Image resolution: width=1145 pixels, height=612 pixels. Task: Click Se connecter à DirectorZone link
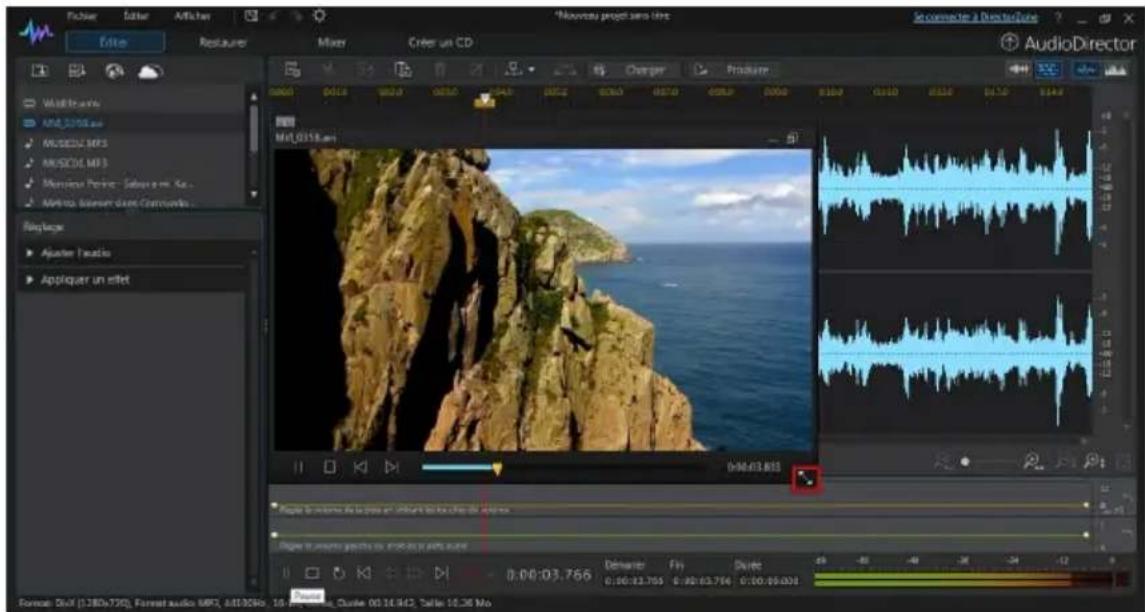pyautogui.click(x=975, y=16)
